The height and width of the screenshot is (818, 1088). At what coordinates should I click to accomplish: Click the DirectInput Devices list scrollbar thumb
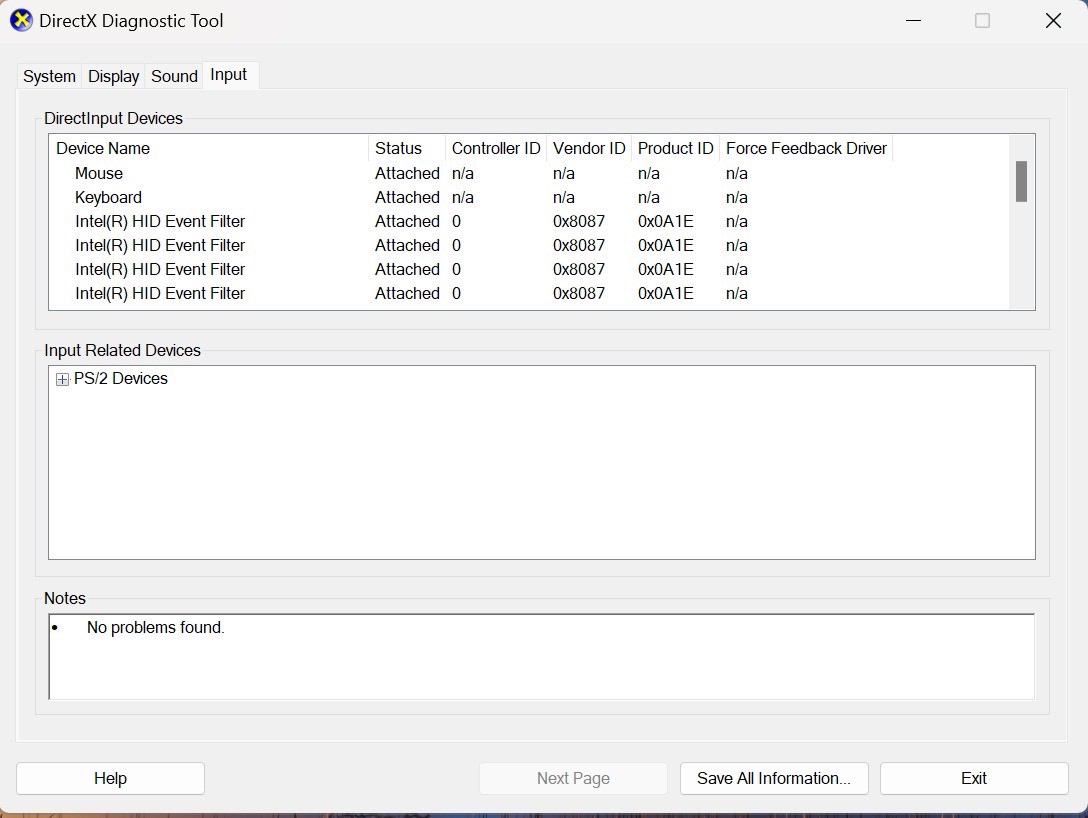click(1021, 182)
